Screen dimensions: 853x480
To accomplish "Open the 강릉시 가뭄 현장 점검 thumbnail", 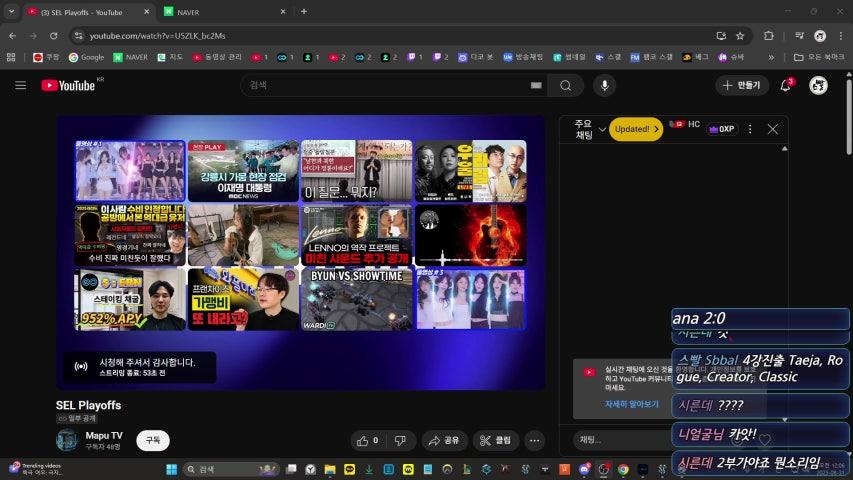I will click(x=243, y=171).
